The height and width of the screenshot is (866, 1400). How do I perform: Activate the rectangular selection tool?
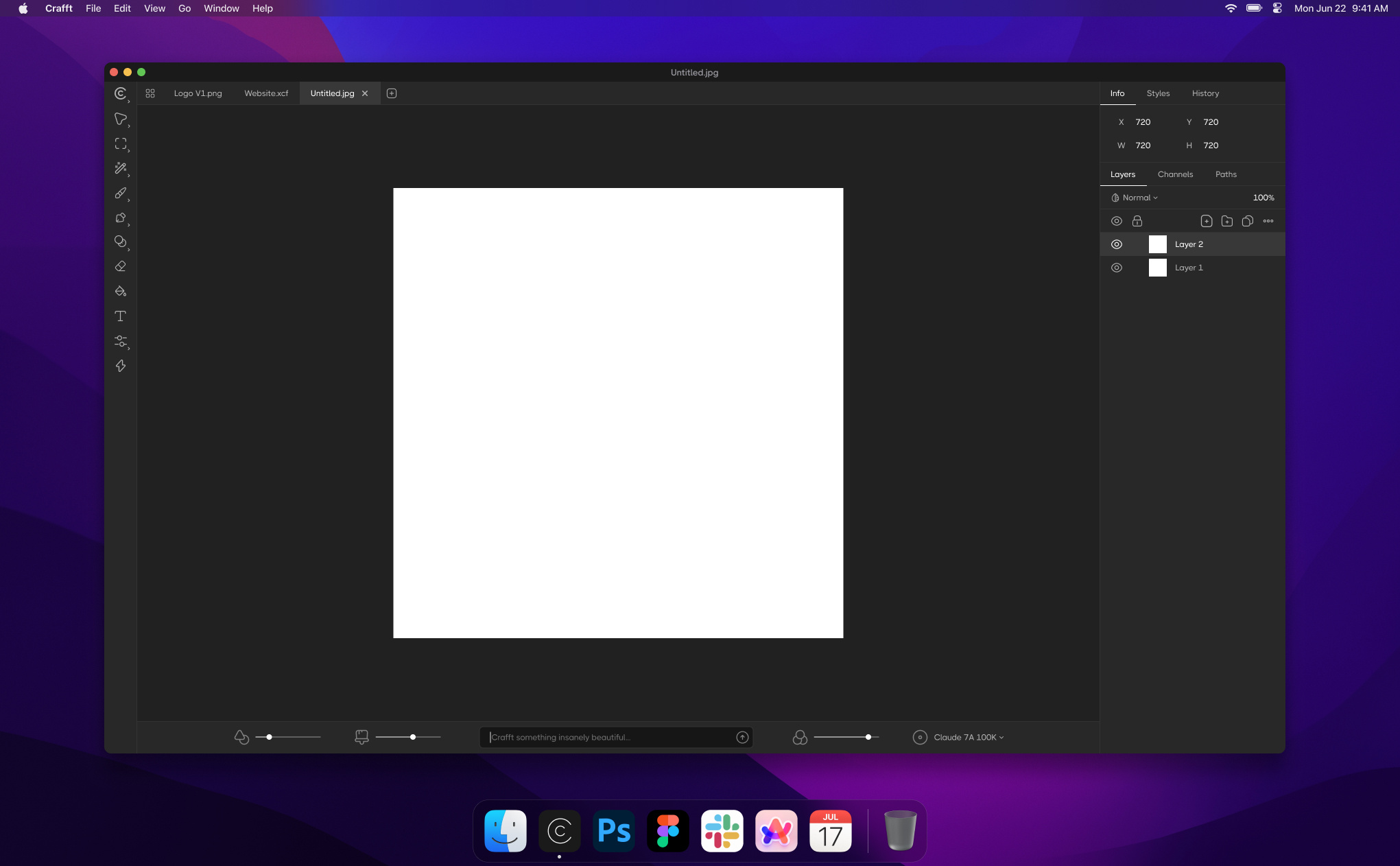pos(121,144)
